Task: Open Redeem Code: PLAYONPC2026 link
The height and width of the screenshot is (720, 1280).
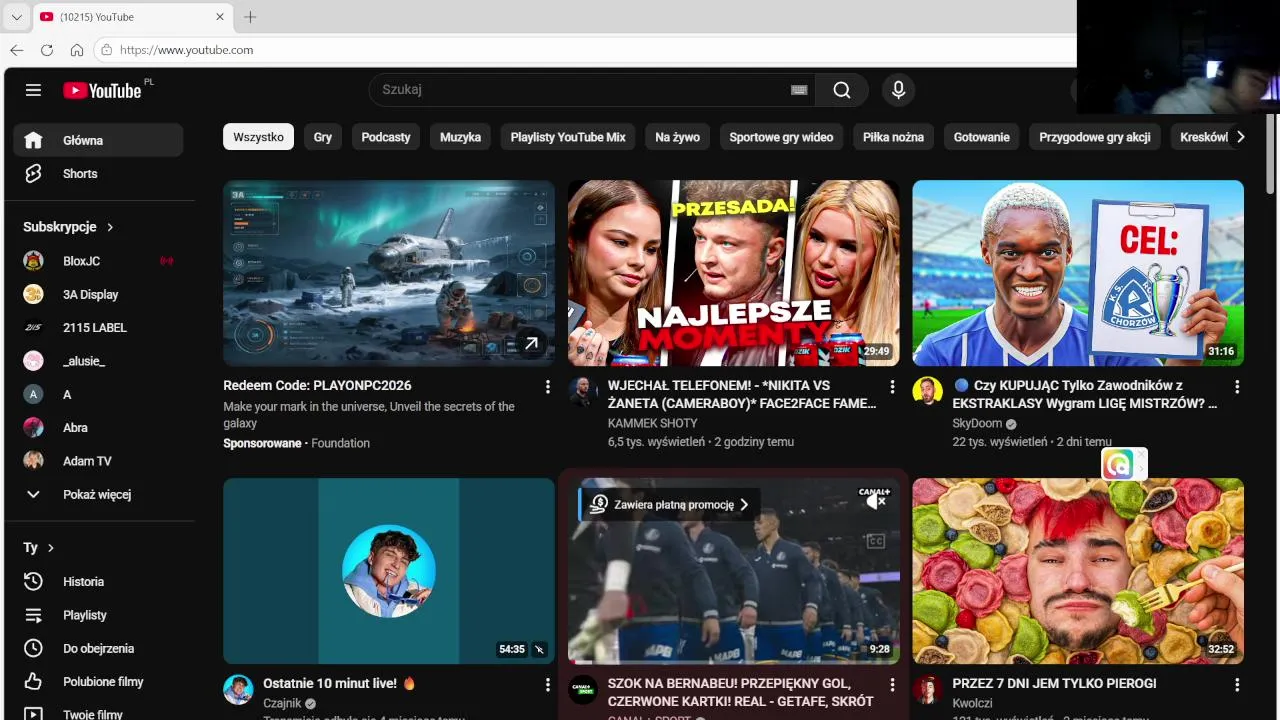Action: (x=317, y=385)
